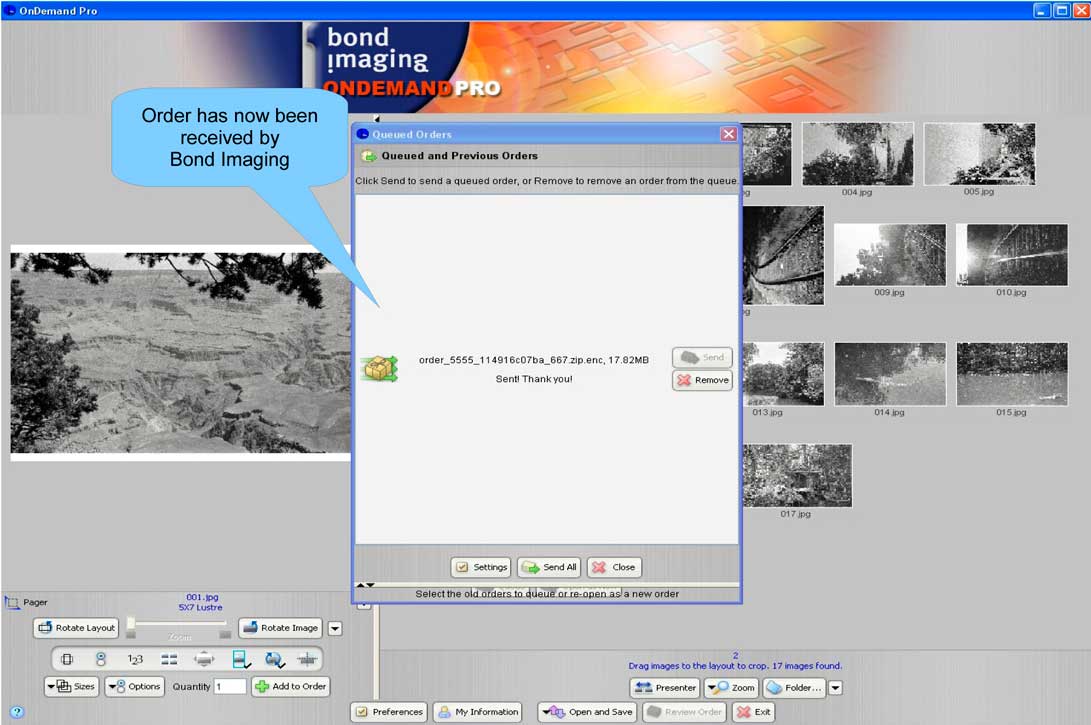Click the four-rectangle grid layout icon
The height and width of the screenshot is (725, 1091).
tap(169, 659)
